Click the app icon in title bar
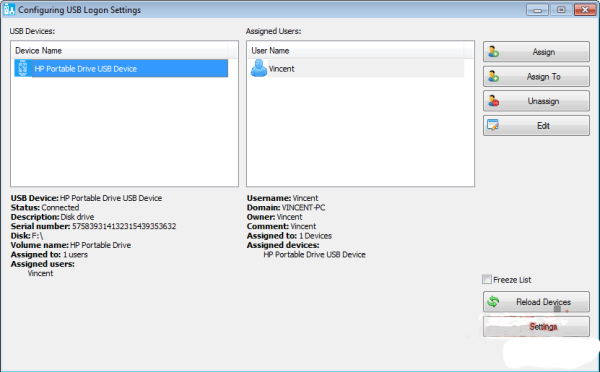 tap(9, 9)
